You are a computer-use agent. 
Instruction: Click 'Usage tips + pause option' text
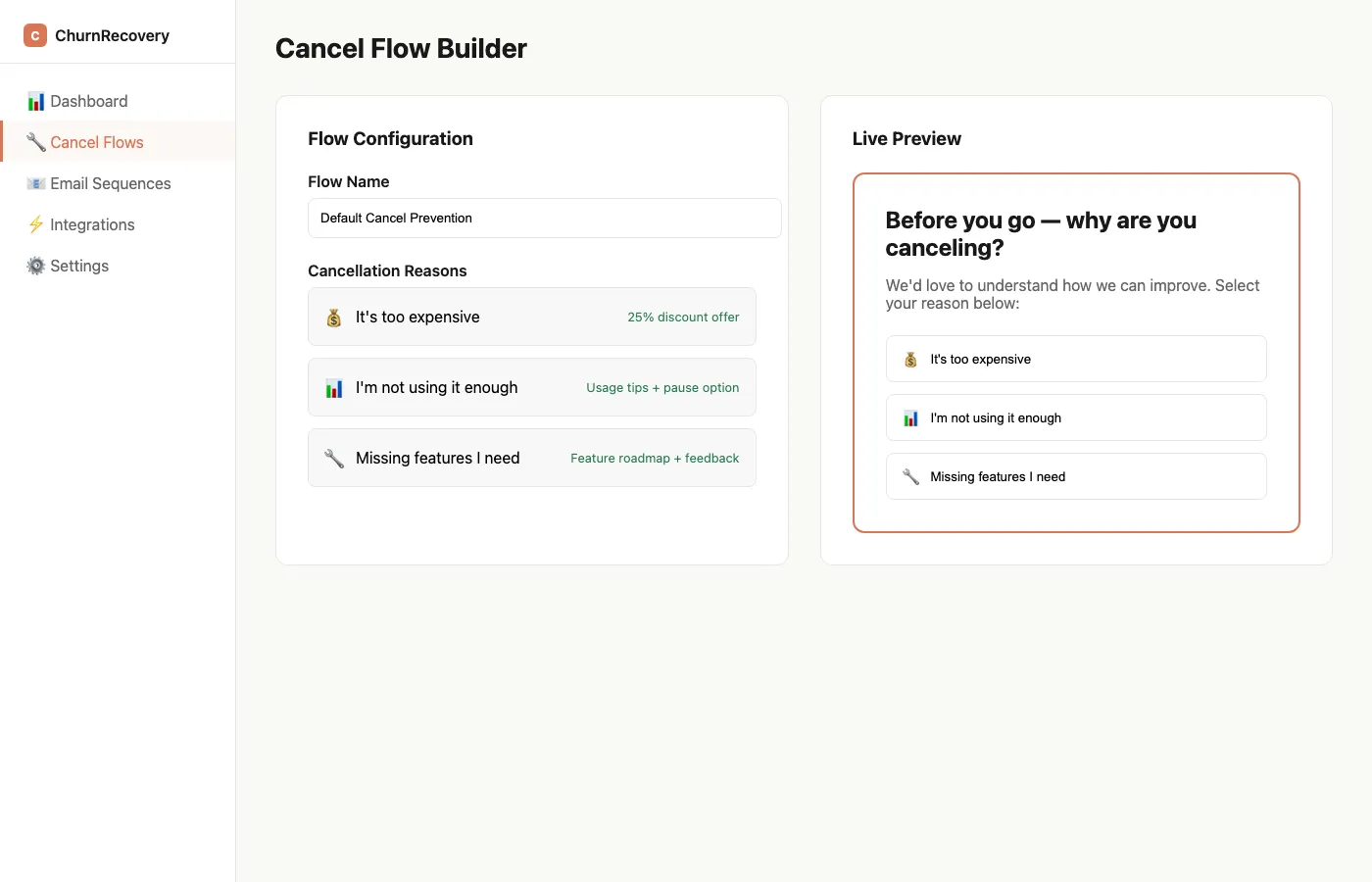point(662,388)
